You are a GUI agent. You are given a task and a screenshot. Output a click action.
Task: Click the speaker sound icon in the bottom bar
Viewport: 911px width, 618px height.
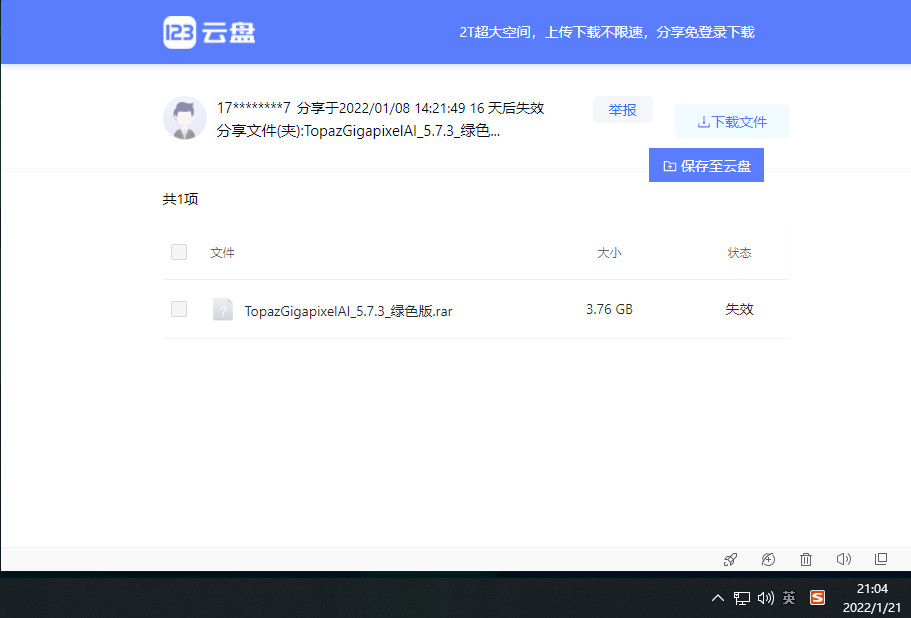844,559
